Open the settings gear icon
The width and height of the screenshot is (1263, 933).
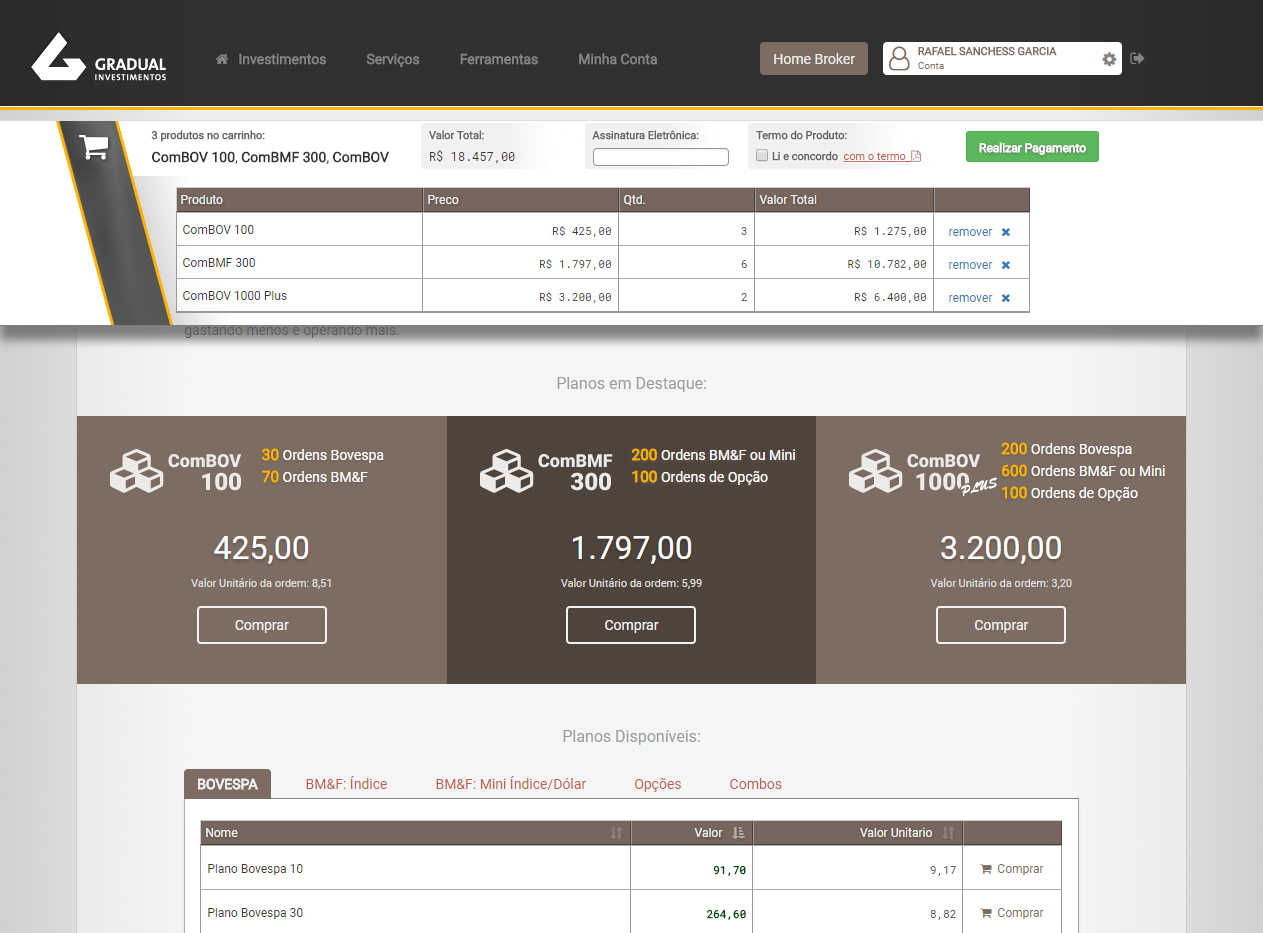[1109, 59]
